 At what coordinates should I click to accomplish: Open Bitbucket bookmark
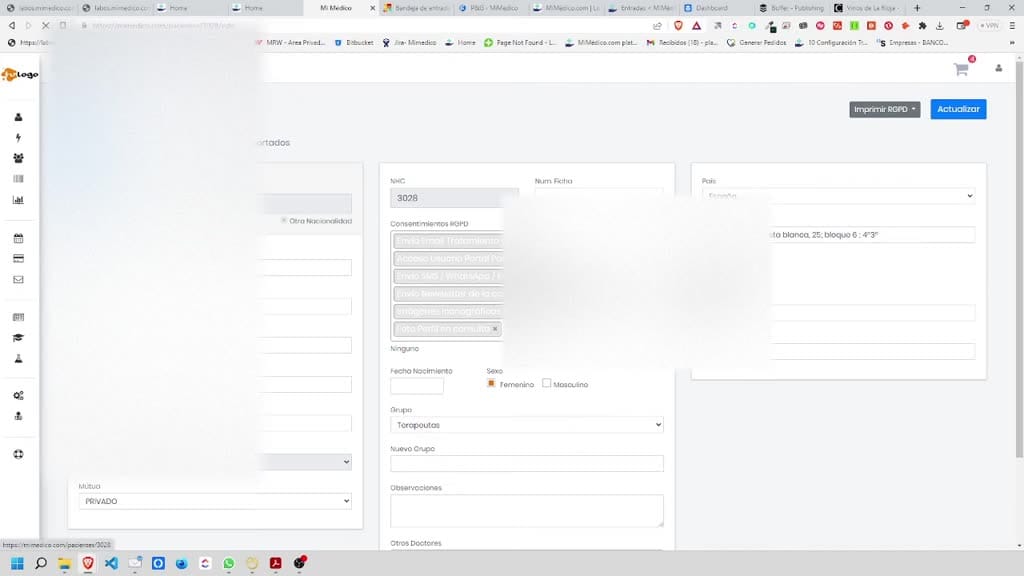pos(354,42)
